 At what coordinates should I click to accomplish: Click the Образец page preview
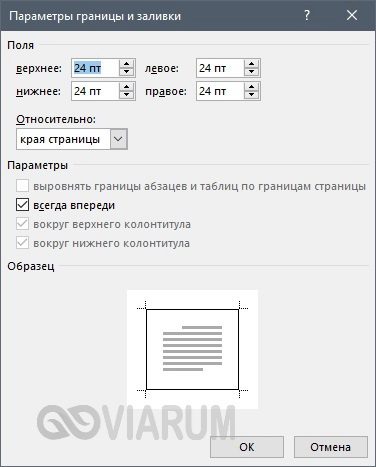[x=192, y=349]
